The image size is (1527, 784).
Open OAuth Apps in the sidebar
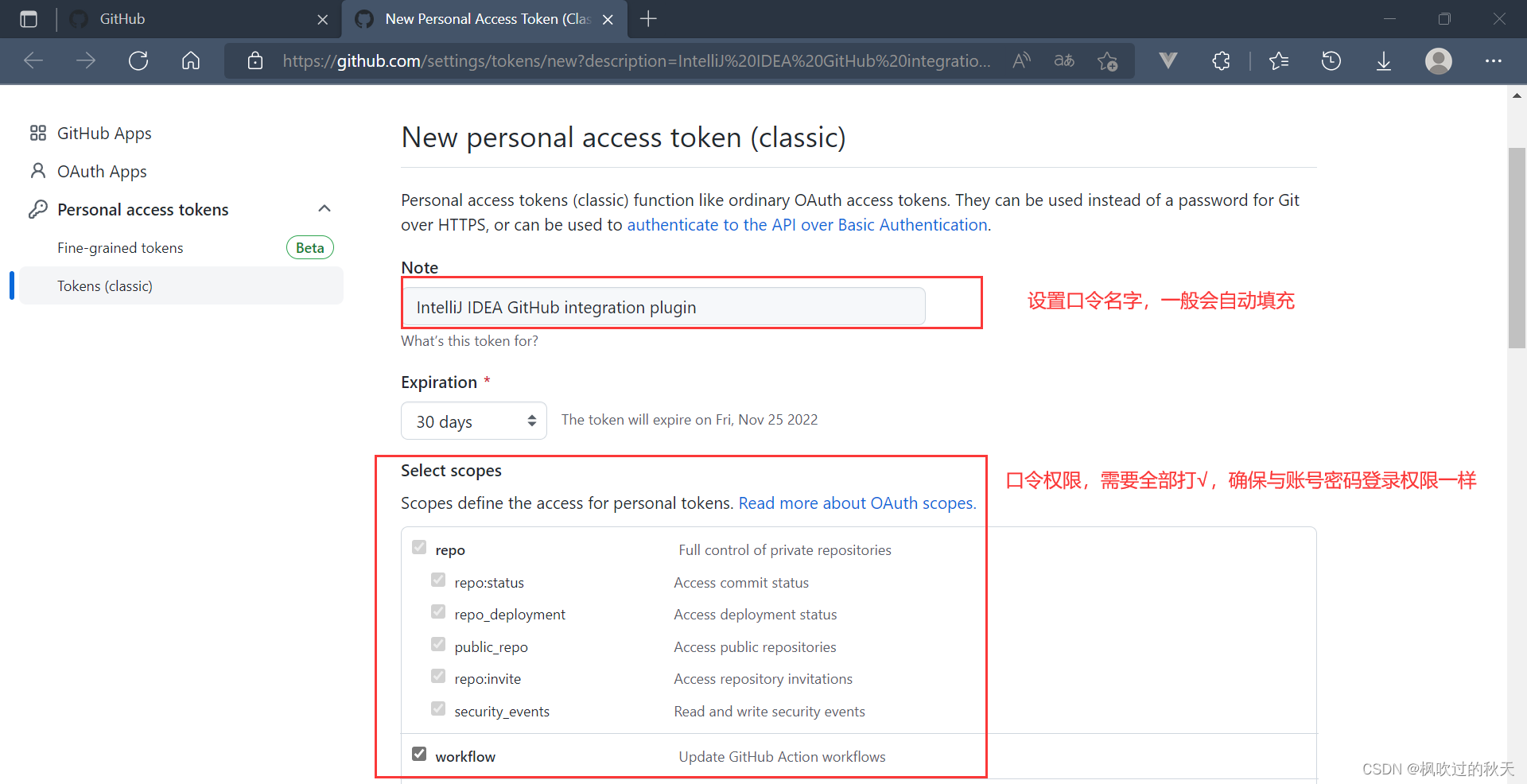coord(102,172)
